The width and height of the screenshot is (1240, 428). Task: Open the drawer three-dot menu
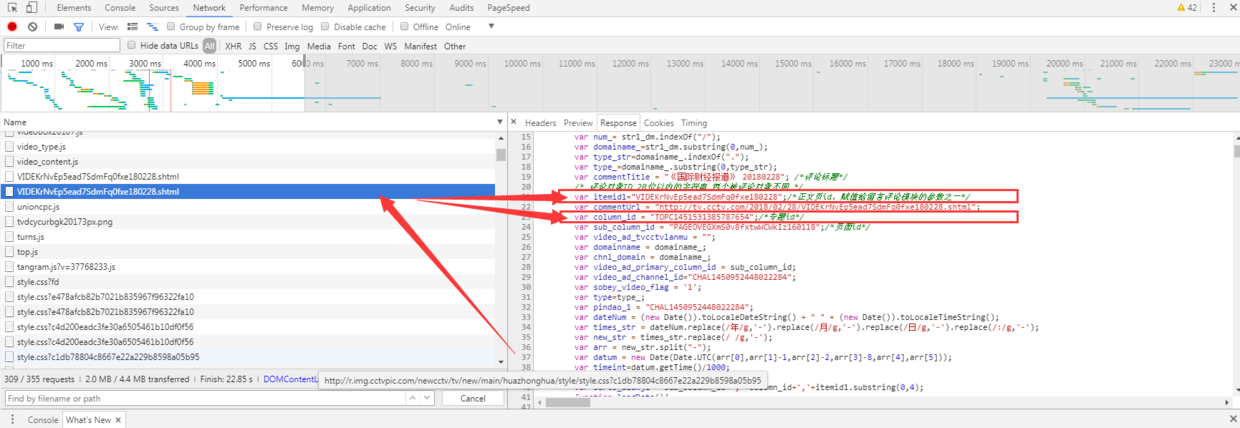(x=11, y=421)
